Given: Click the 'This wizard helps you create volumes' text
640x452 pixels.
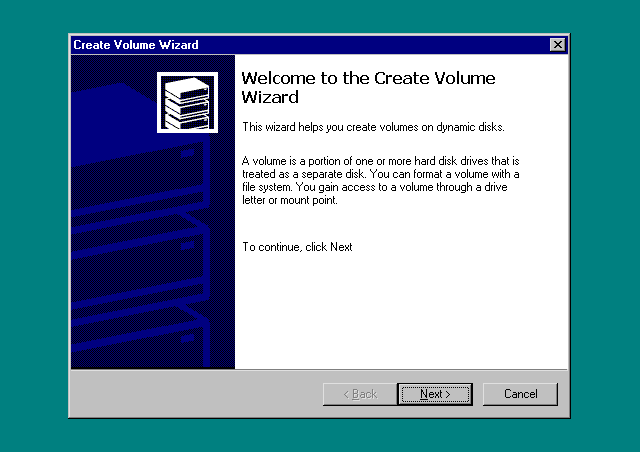Looking at the screenshot, I should (373, 127).
